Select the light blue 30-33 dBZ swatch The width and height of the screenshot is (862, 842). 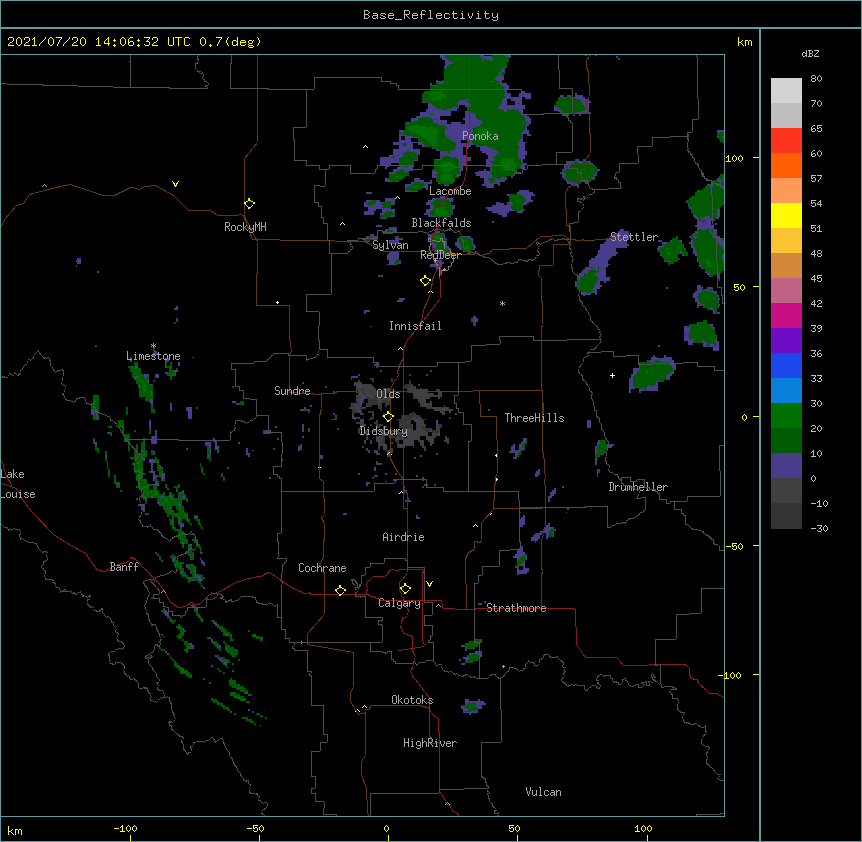[786, 391]
